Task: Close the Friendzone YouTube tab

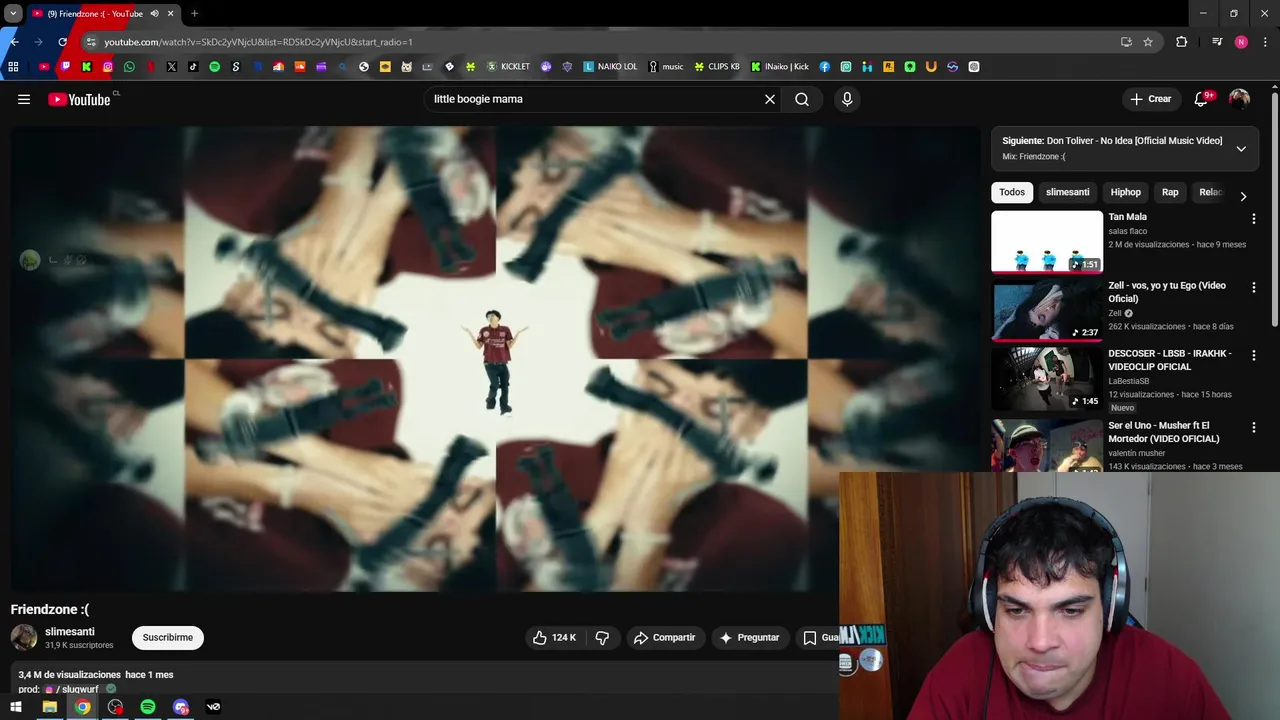Action: pos(170,13)
